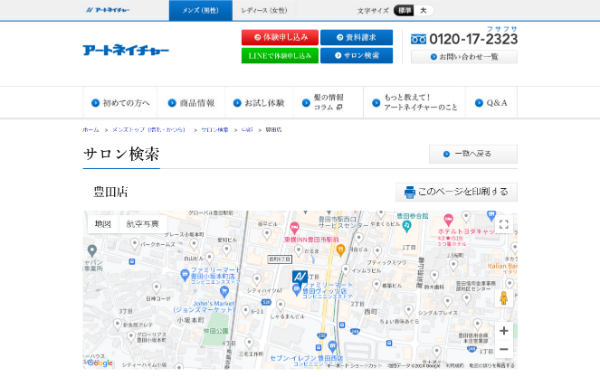Click the Google logo on the map
Image resolution: width=600 pixels, height=377 pixels.
click(x=100, y=363)
